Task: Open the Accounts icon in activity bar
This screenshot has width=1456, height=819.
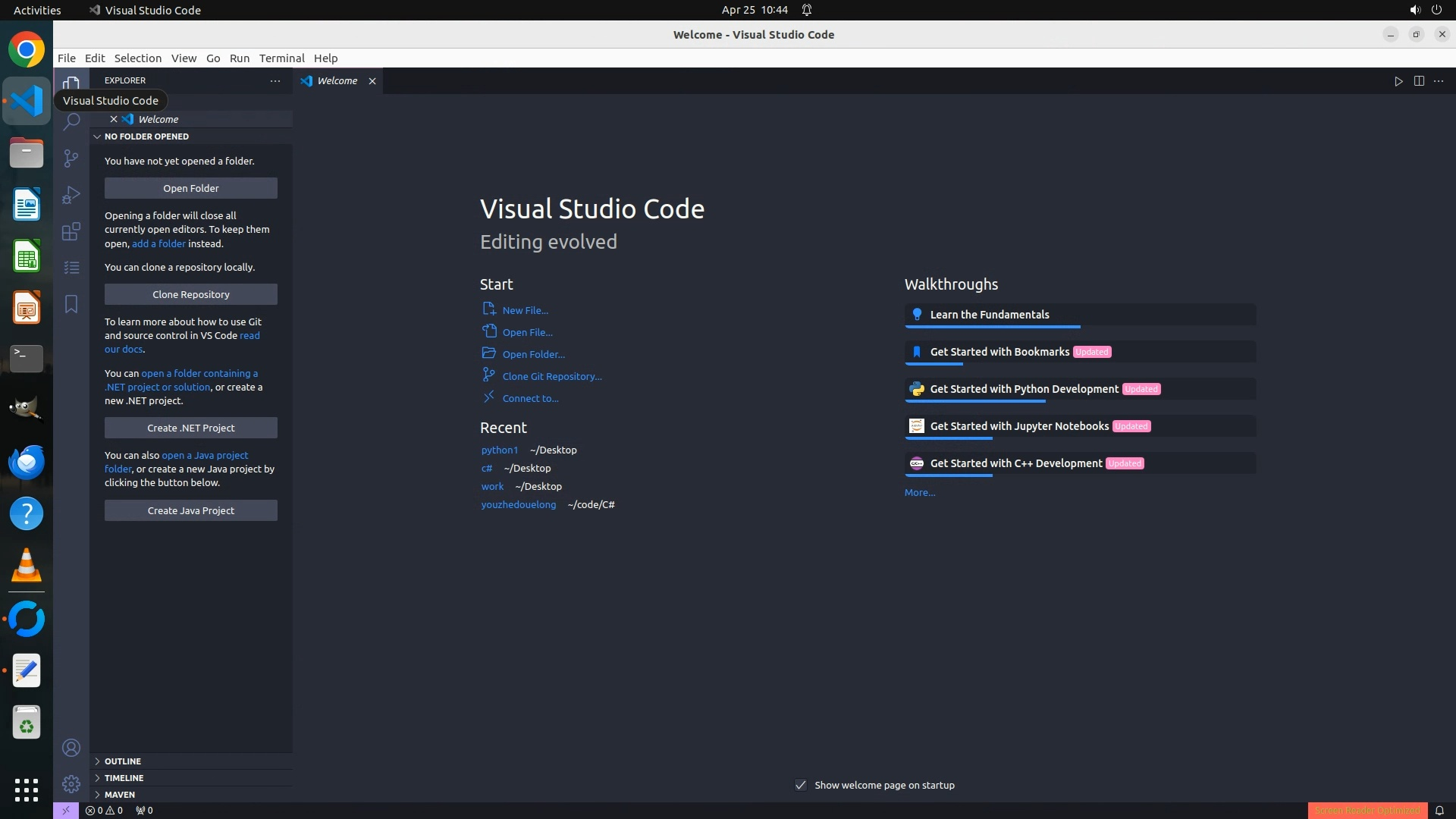Action: tap(71, 748)
